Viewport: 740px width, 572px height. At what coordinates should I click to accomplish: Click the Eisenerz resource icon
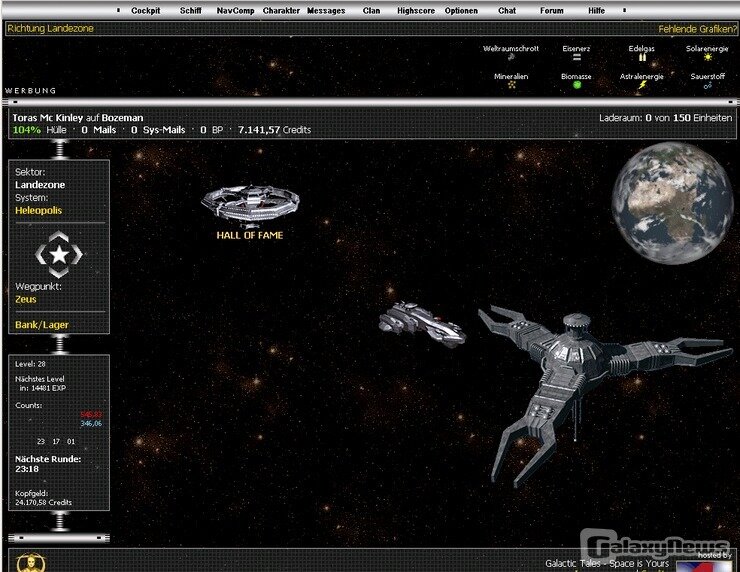point(577,58)
